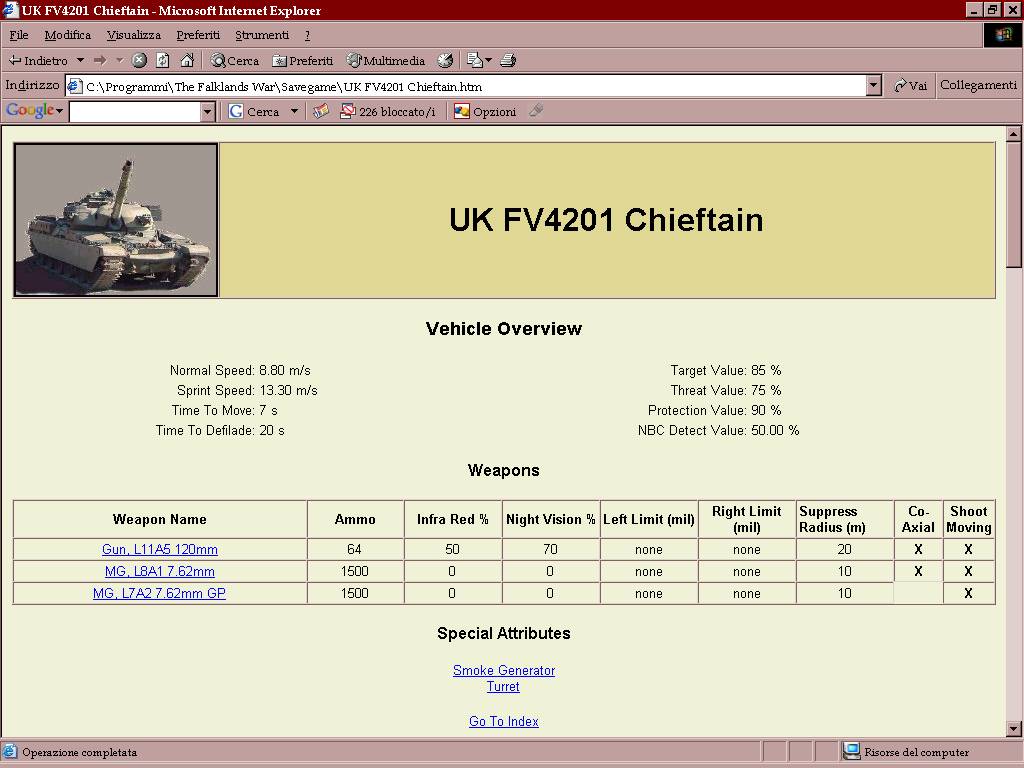Follow the Go To Index link
Screen dimensions: 1024x768
tap(504, 722)
